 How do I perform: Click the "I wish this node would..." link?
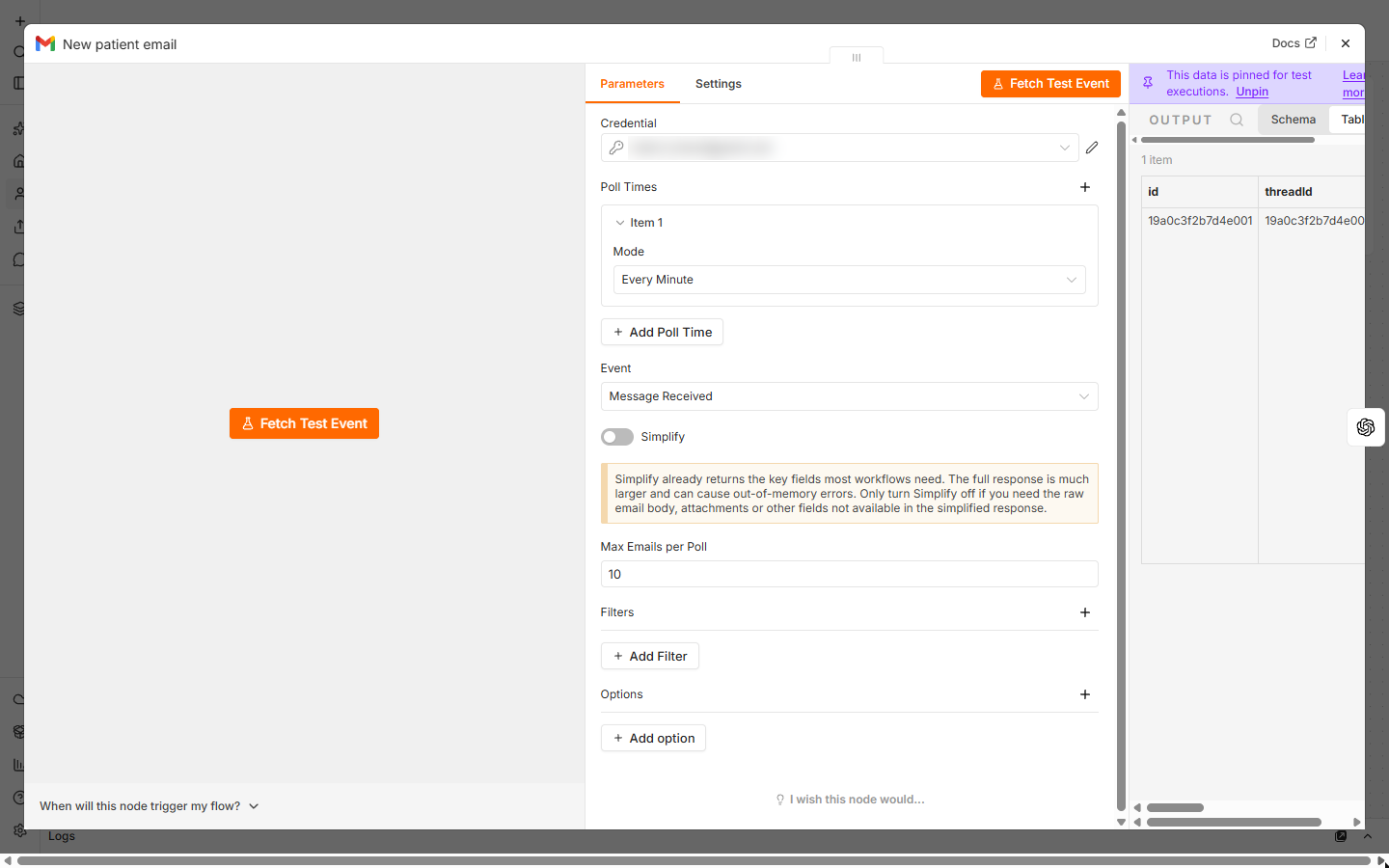[x=850, y=800]
